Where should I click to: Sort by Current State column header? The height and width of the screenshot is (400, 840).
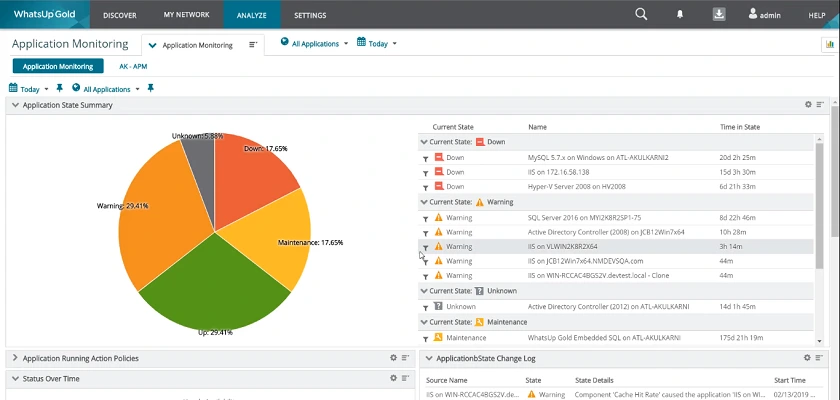(453, 127)
